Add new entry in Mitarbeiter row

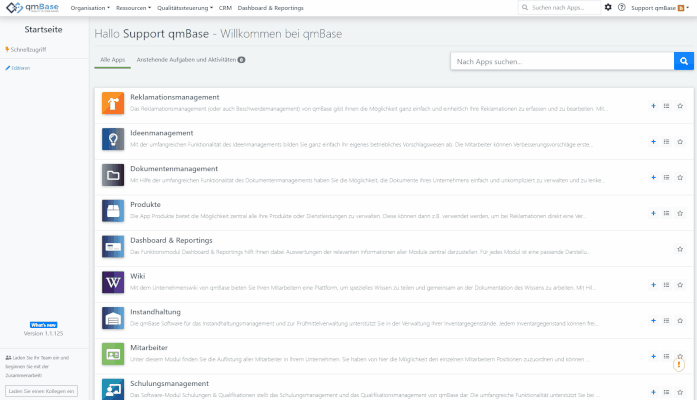click(x=653, y=356)
